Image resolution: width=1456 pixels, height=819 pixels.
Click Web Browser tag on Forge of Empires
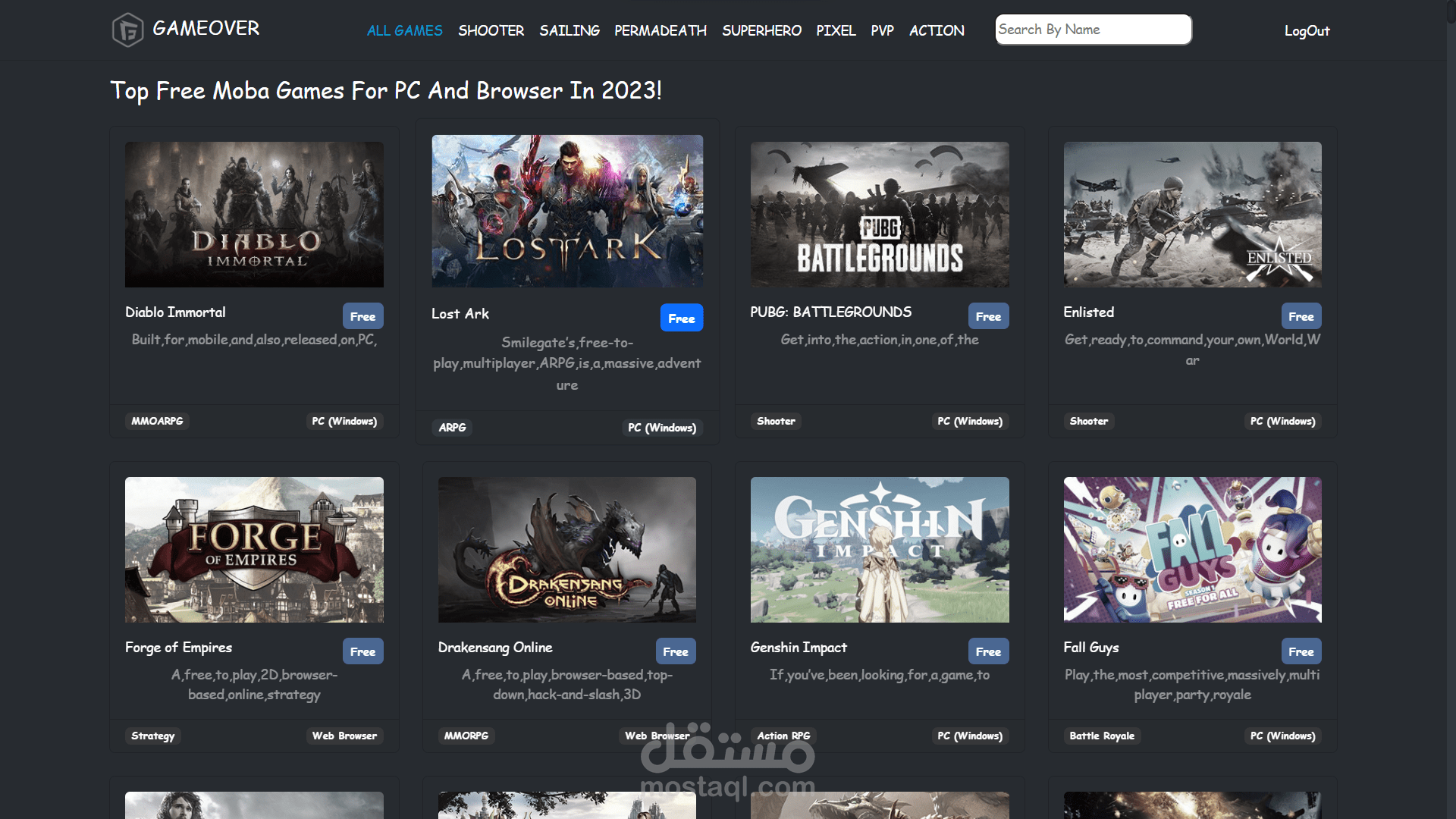click(x=344, y=736)
